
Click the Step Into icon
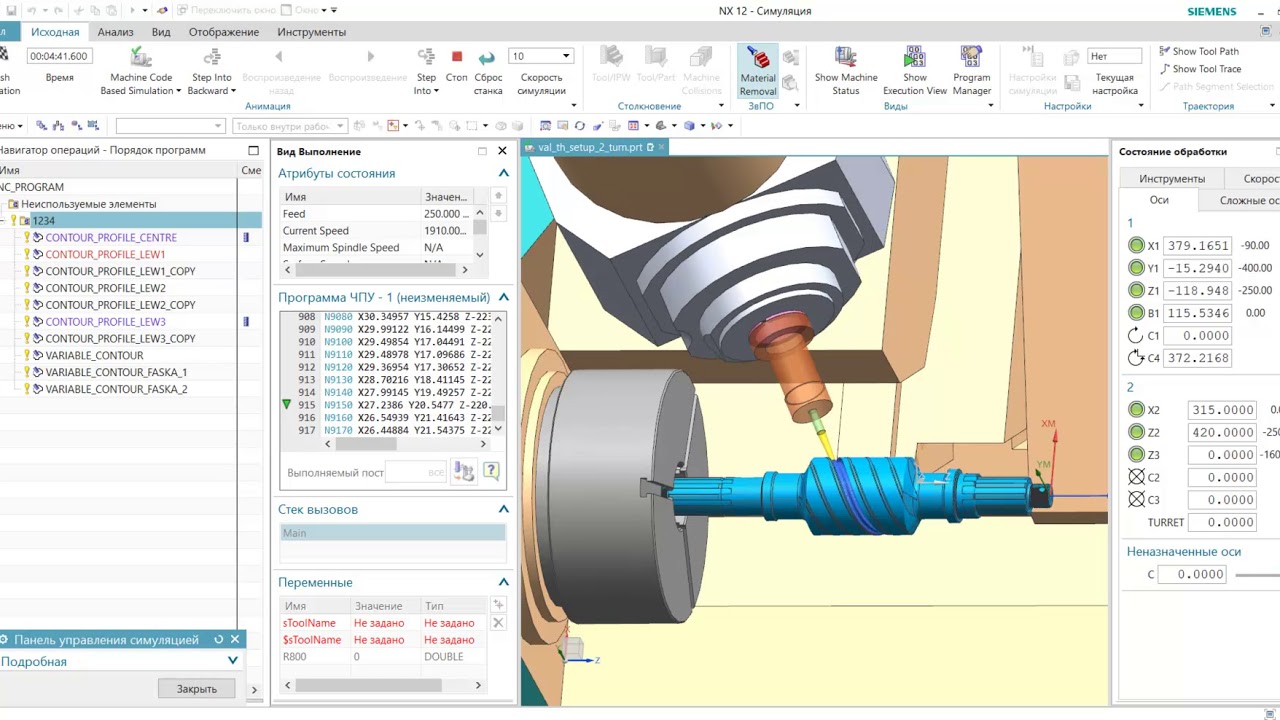coord(426,57)
